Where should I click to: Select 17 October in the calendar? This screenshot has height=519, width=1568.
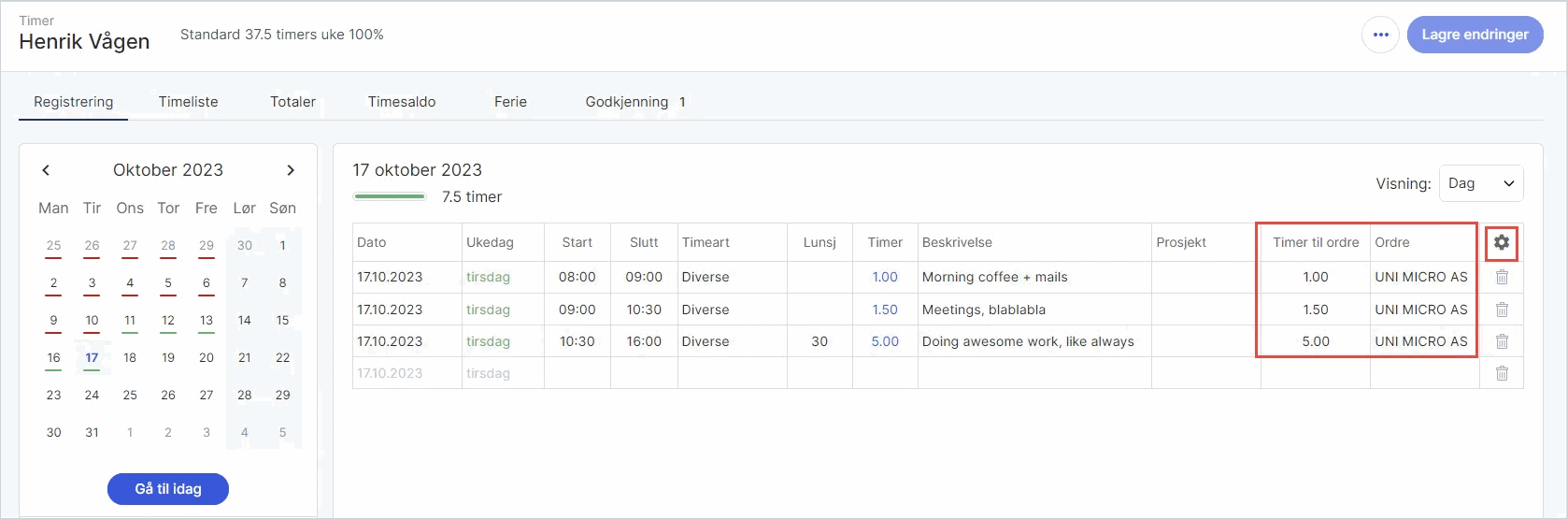[x=92, y=357]
